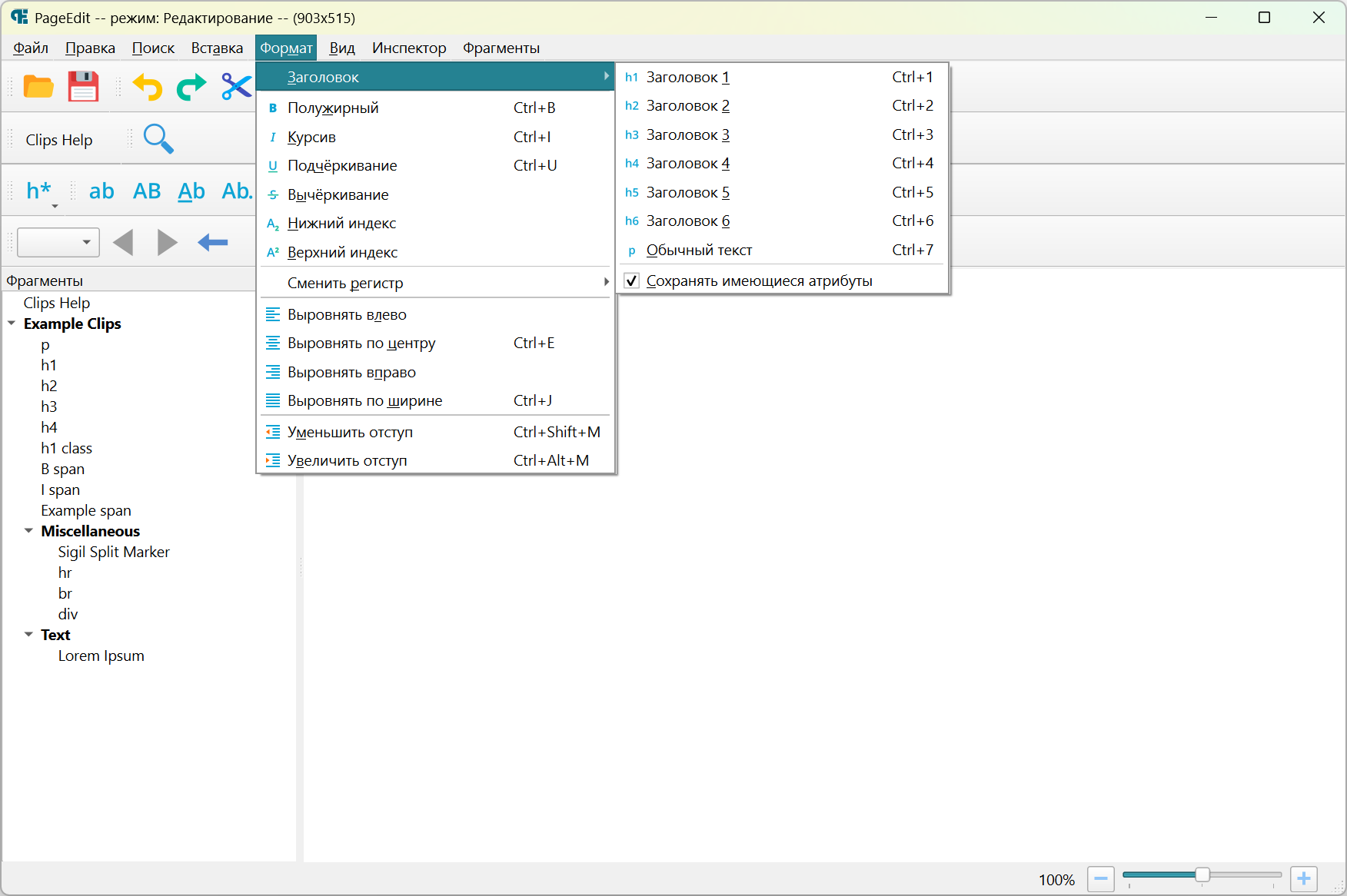
Task: Click the green redo arrow icon
Action: point(191,87)
